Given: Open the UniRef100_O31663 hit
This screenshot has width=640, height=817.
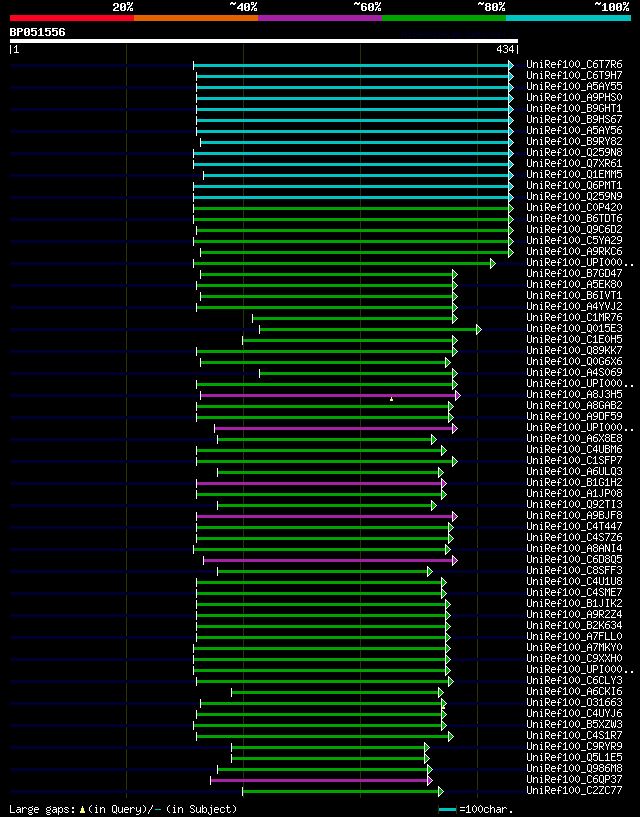Looking at the screenshot, I should [x=574, y=702].
